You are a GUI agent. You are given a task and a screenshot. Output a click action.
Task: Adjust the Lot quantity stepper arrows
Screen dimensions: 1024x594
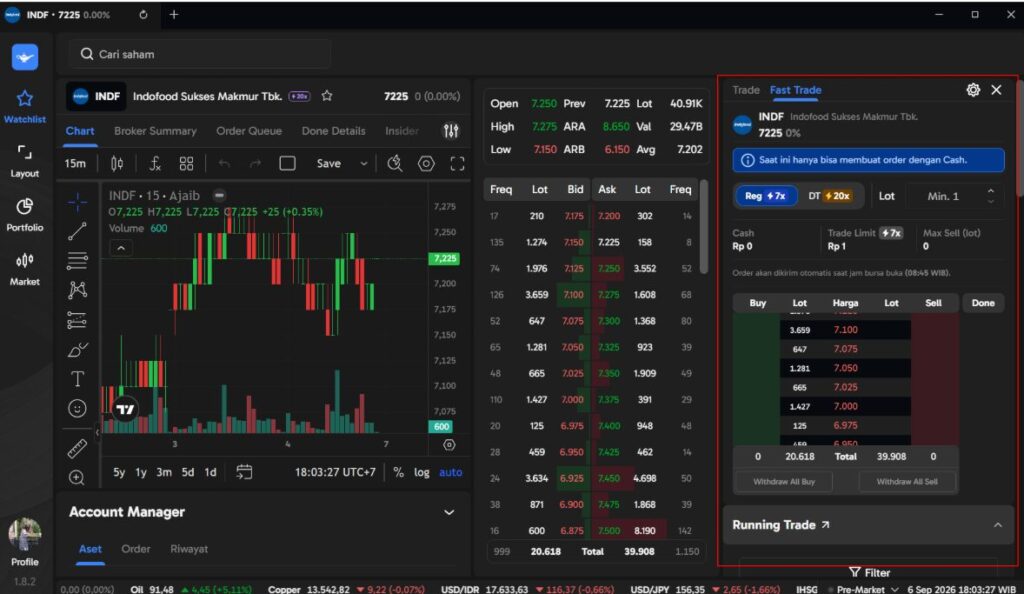[991, 196]
